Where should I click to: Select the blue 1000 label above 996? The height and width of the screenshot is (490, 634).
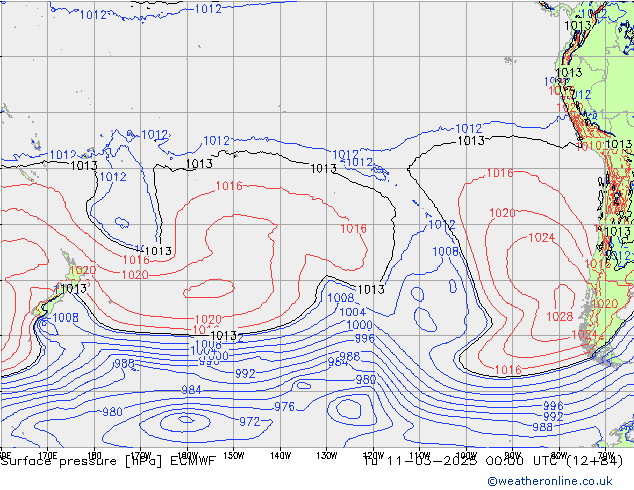[x=359, y=325]
